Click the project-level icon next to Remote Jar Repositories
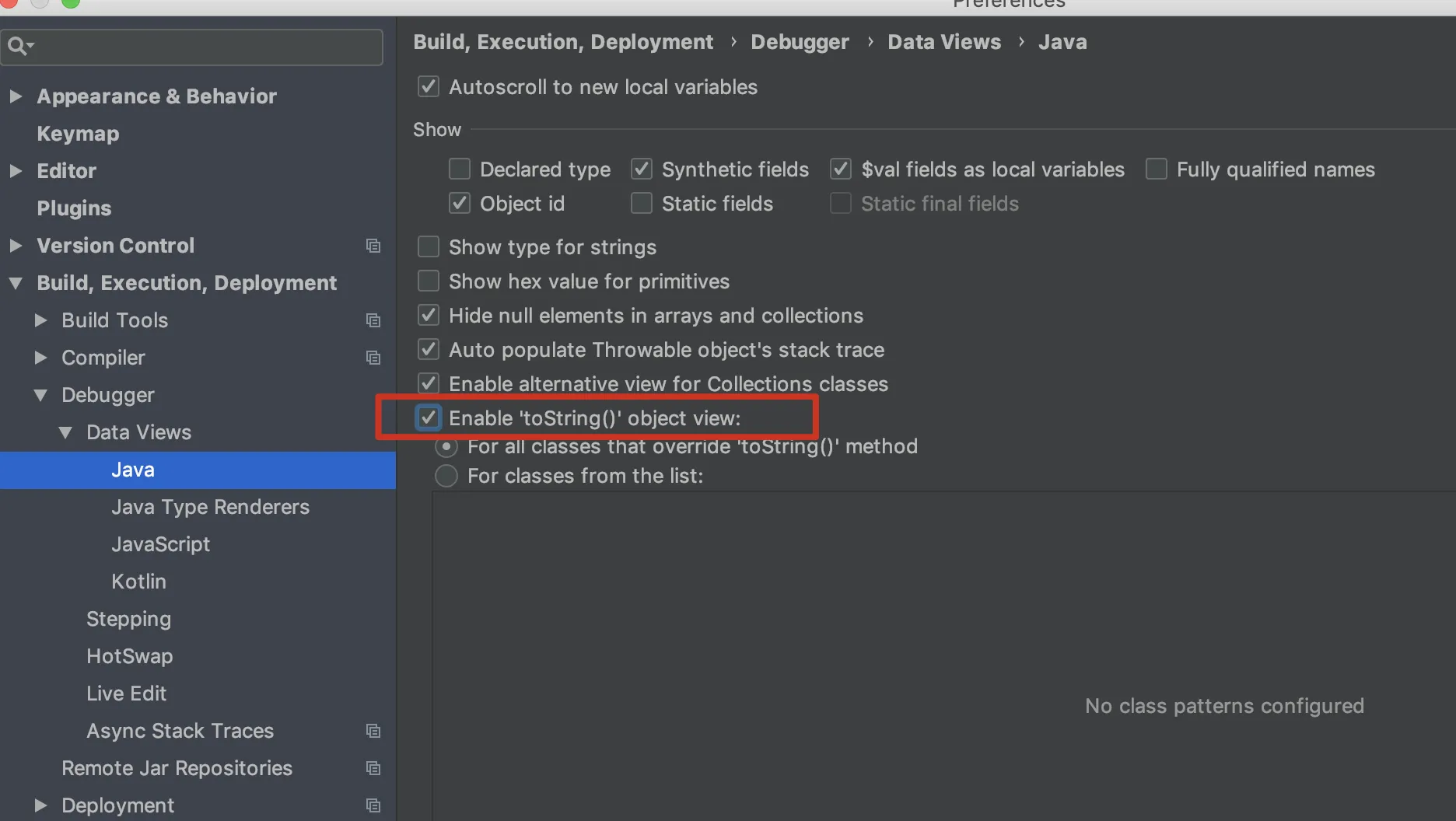The height and width of the screenshot is (821, 1456). click(x=373, y=768)
